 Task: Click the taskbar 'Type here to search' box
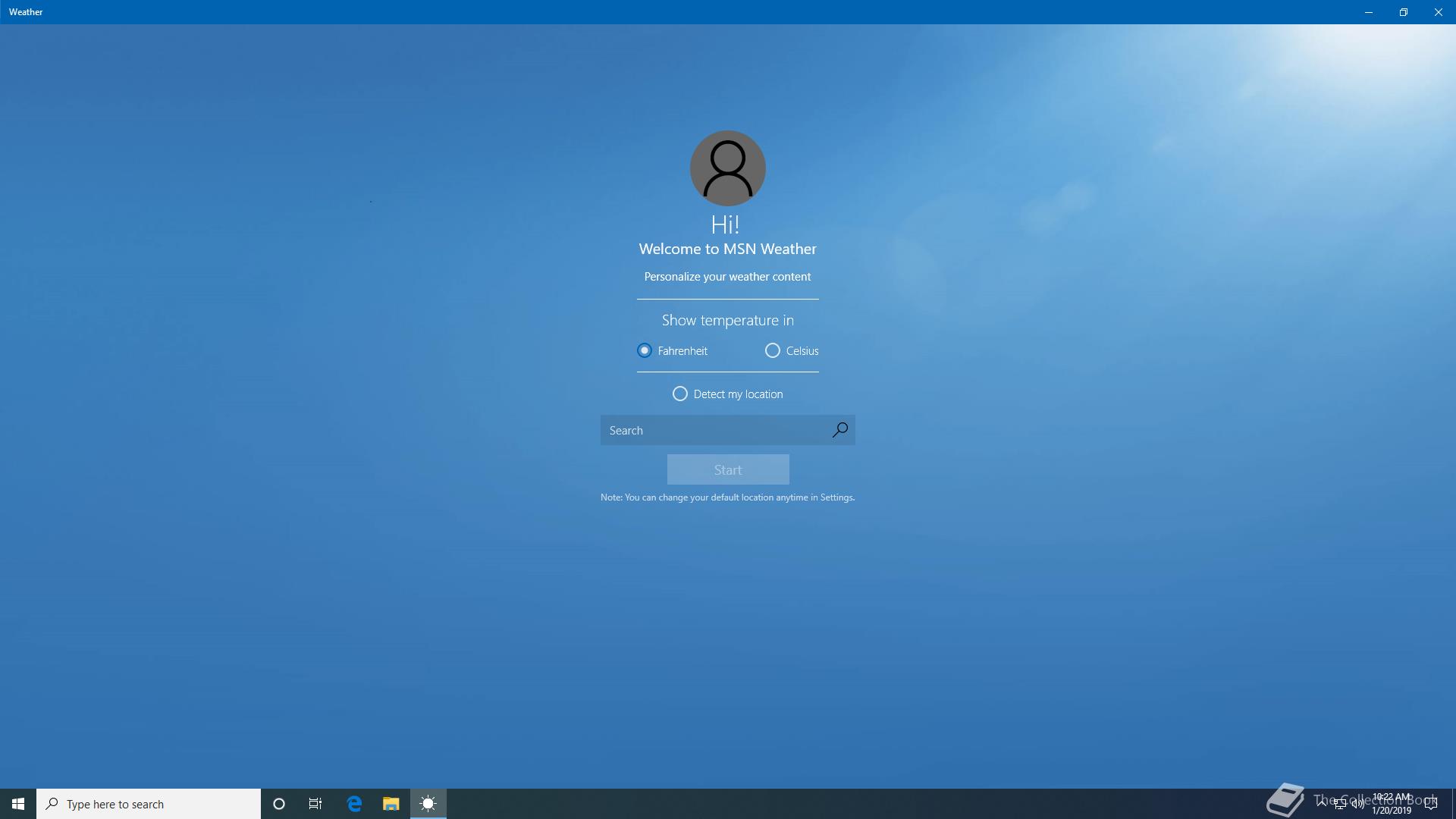149,804
